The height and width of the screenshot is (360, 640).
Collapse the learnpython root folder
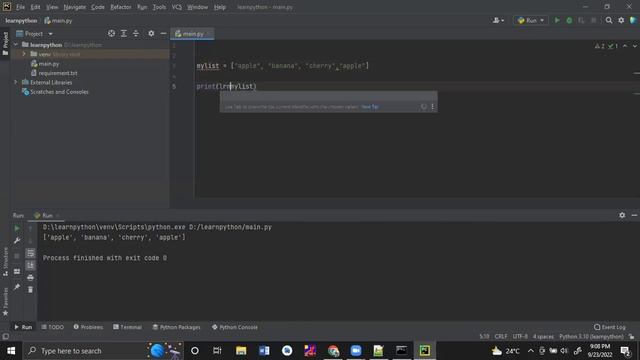(16, 44)
